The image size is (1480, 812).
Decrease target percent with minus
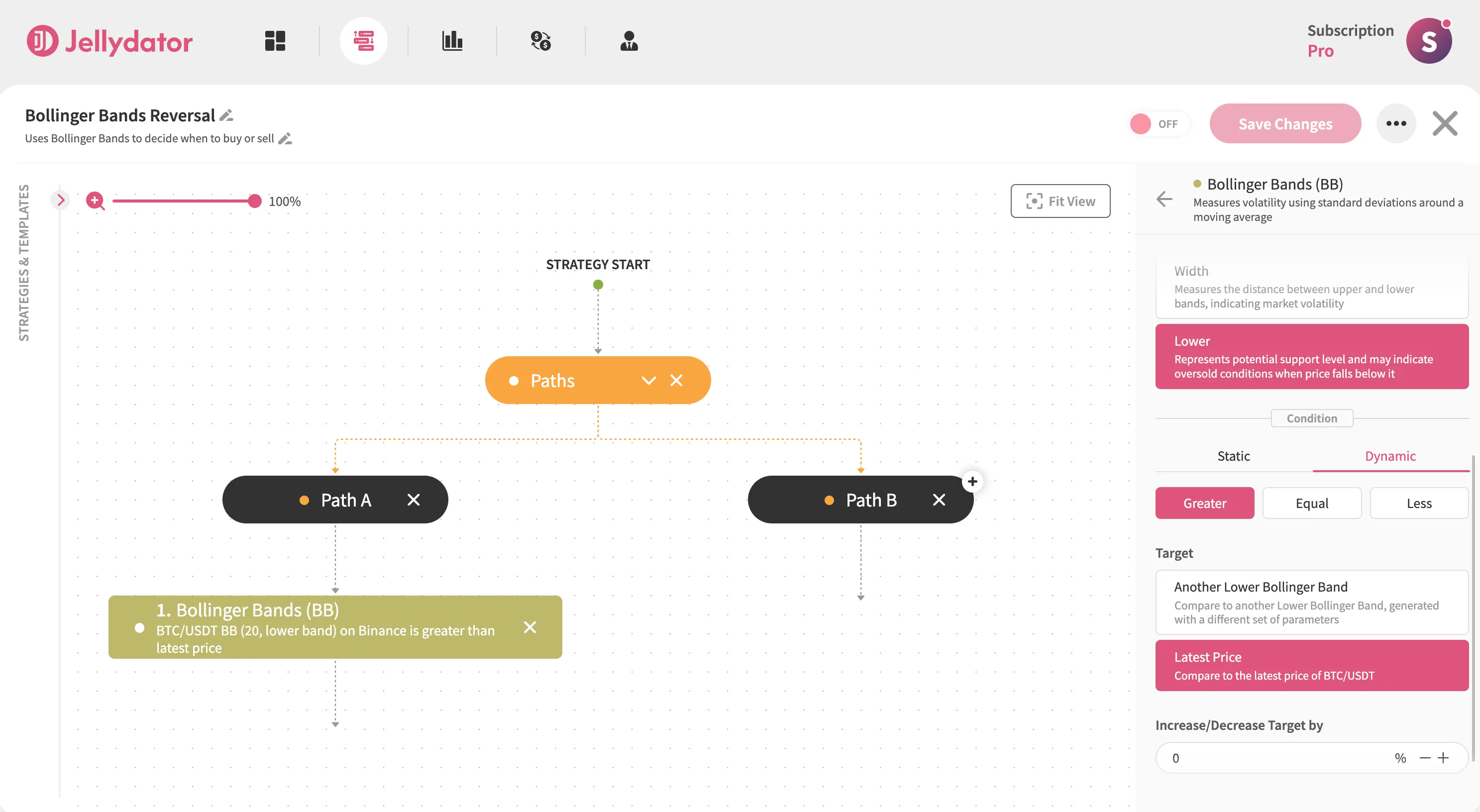[x=1425, y=758]
